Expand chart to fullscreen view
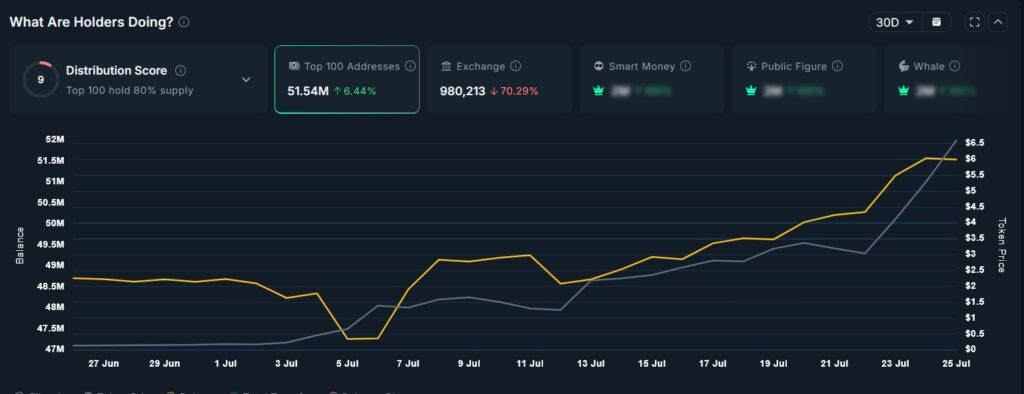 point(974,22)
